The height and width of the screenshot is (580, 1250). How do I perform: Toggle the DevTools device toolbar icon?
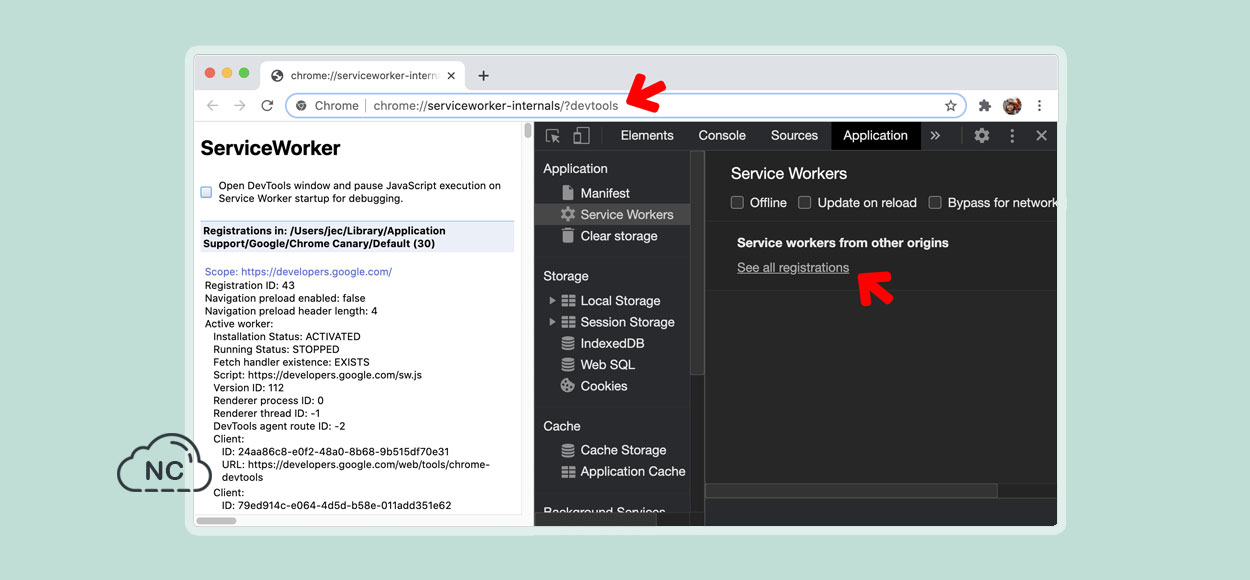(x=581, y=136)
